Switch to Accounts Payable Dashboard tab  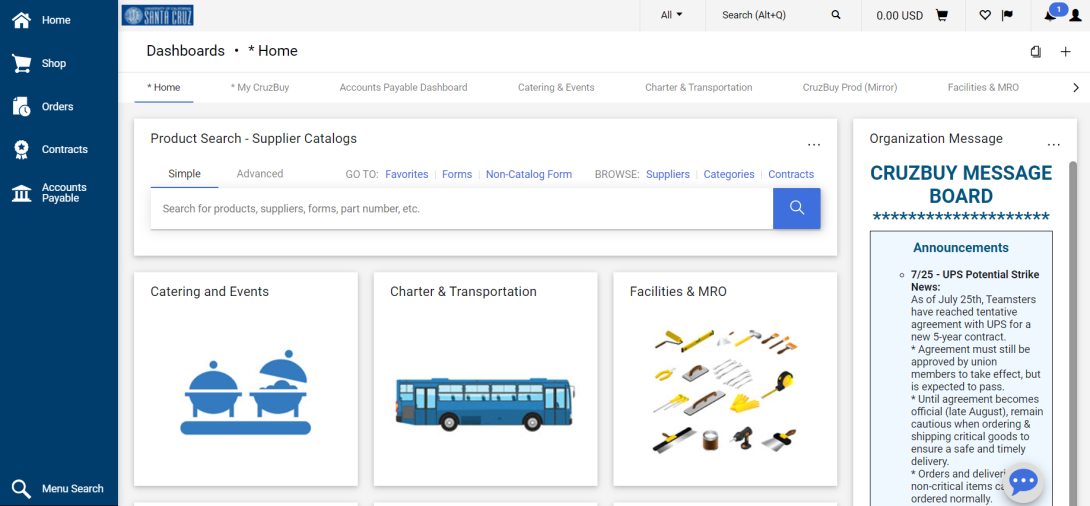403,88
